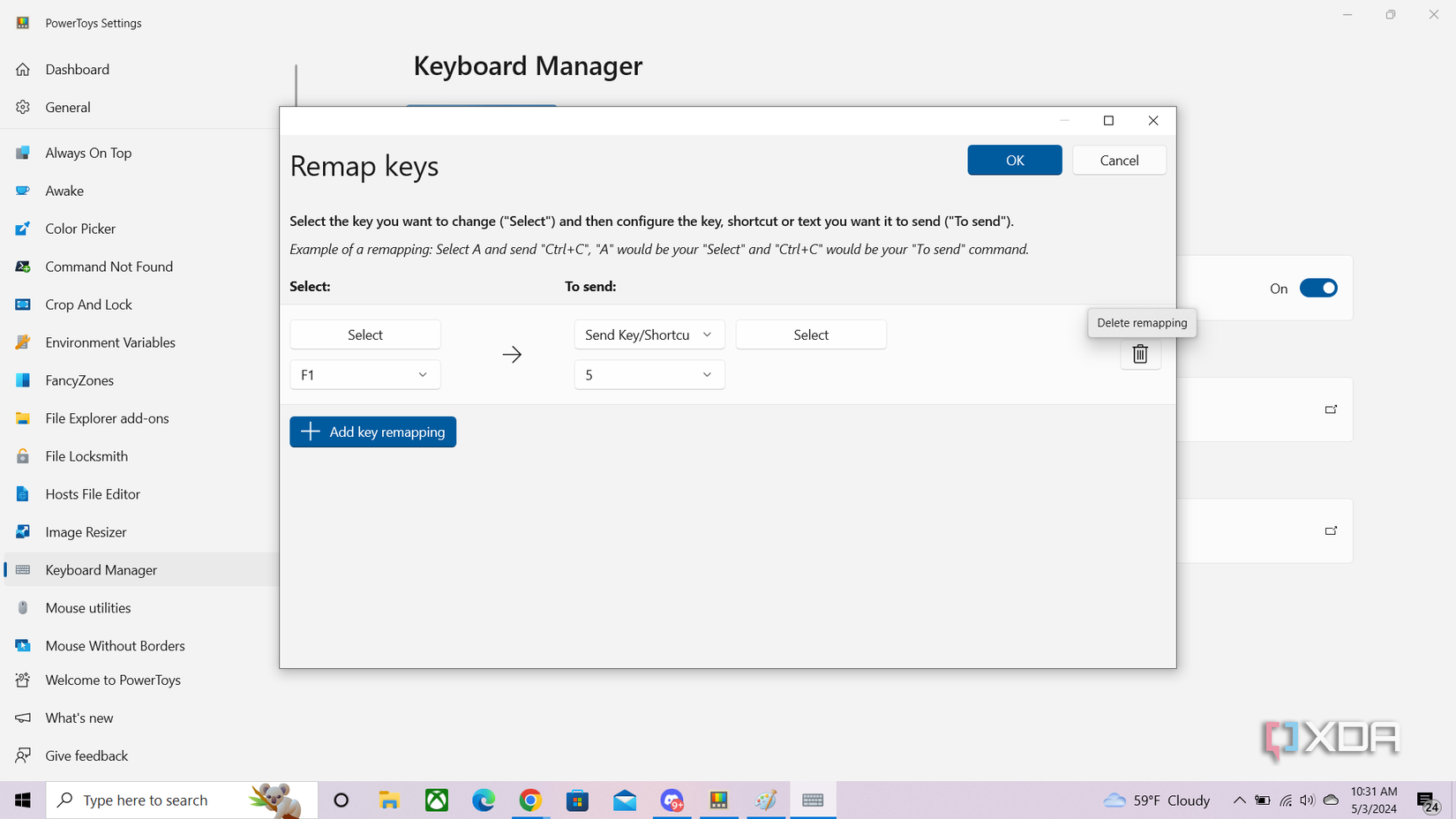Switch to the Dashboard page
Viewport: 1456px width, 819px height.
pyautogui.click(x=77, y=69)
